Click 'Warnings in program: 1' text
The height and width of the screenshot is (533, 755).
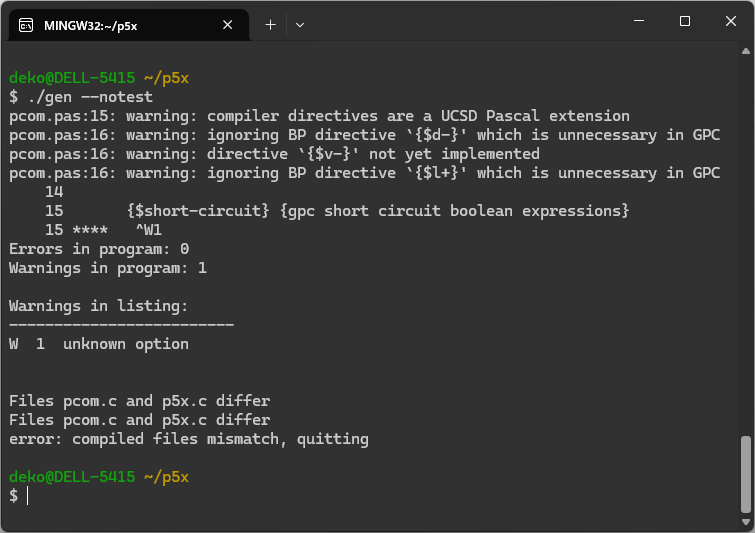(x=108, y=268)
